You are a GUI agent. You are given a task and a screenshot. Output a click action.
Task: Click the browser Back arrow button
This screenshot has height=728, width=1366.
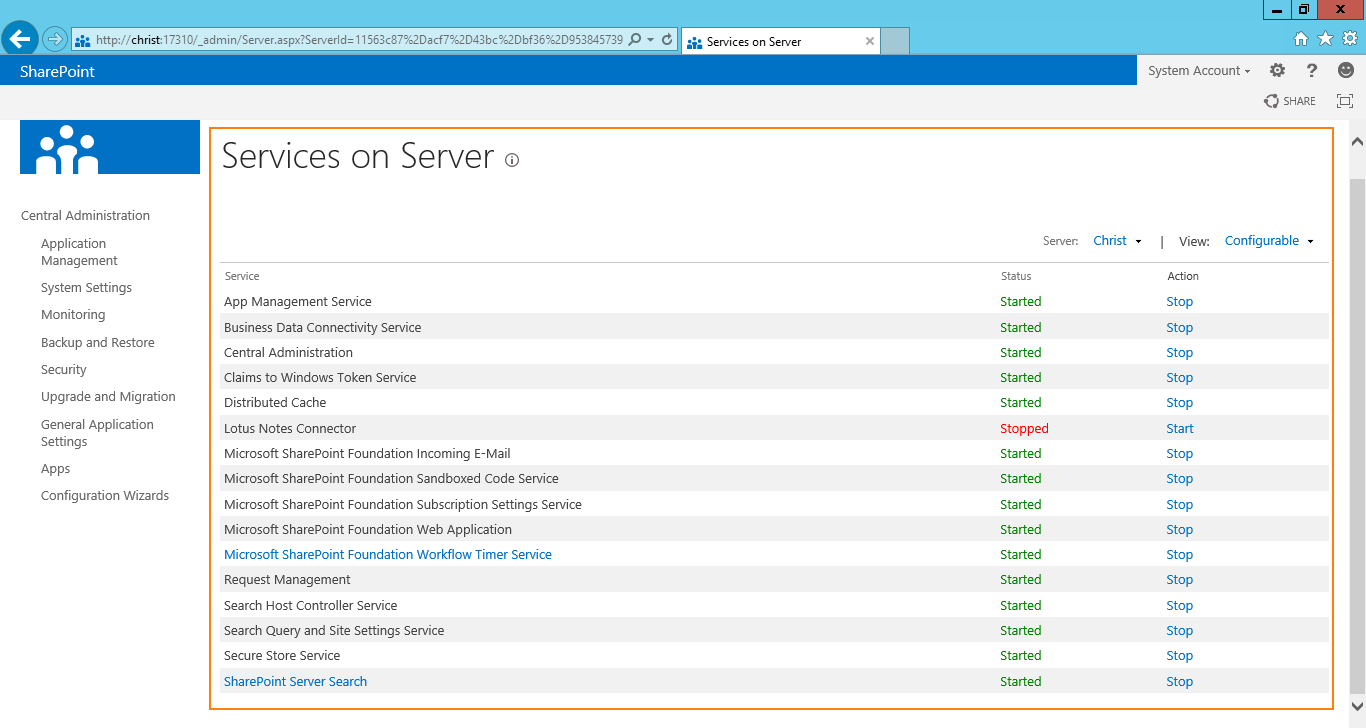(x=20, y=39)
